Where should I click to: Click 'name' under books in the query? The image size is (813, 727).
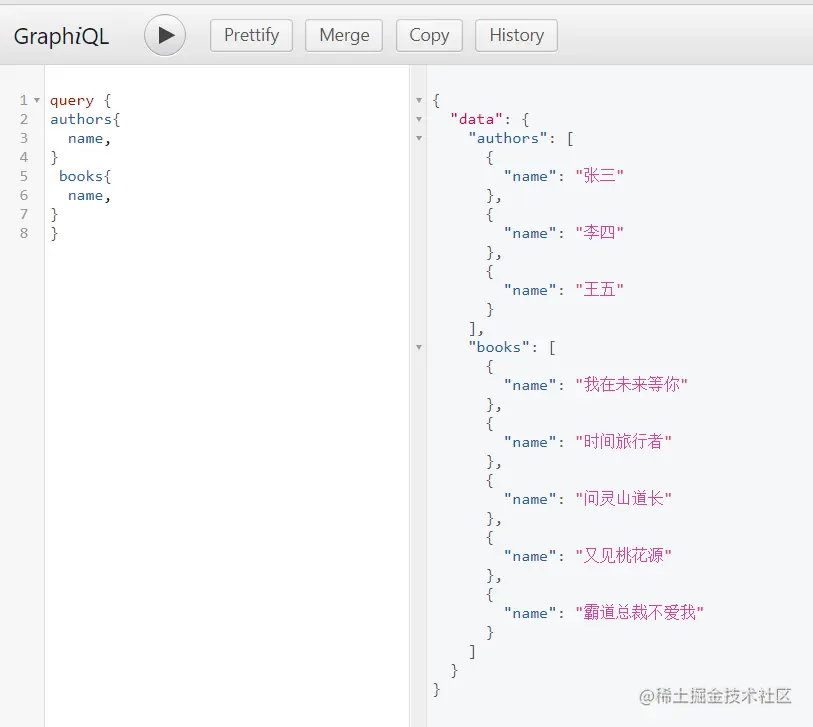[x=86, y=195]
